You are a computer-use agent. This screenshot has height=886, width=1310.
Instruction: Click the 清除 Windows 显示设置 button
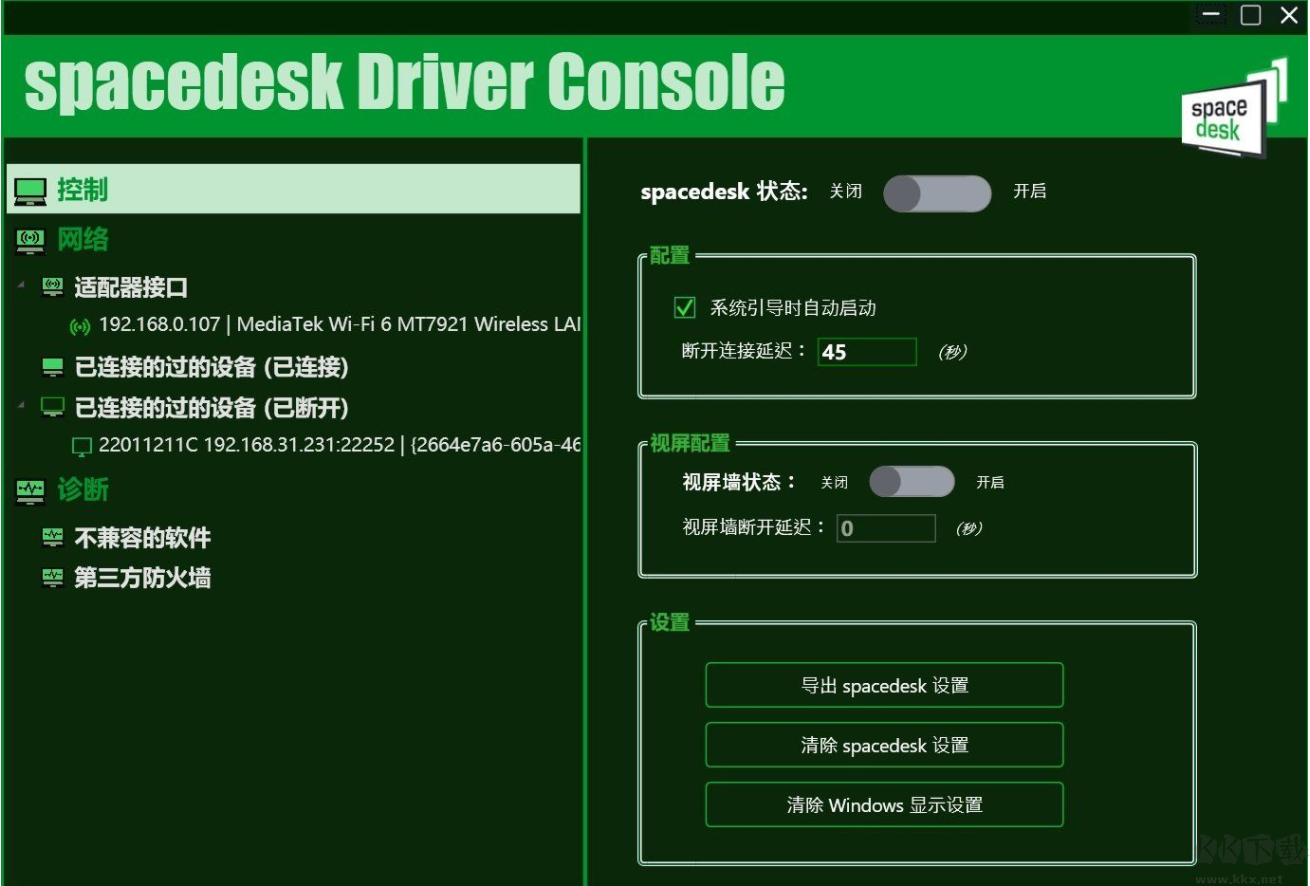(x=884, y=805)
